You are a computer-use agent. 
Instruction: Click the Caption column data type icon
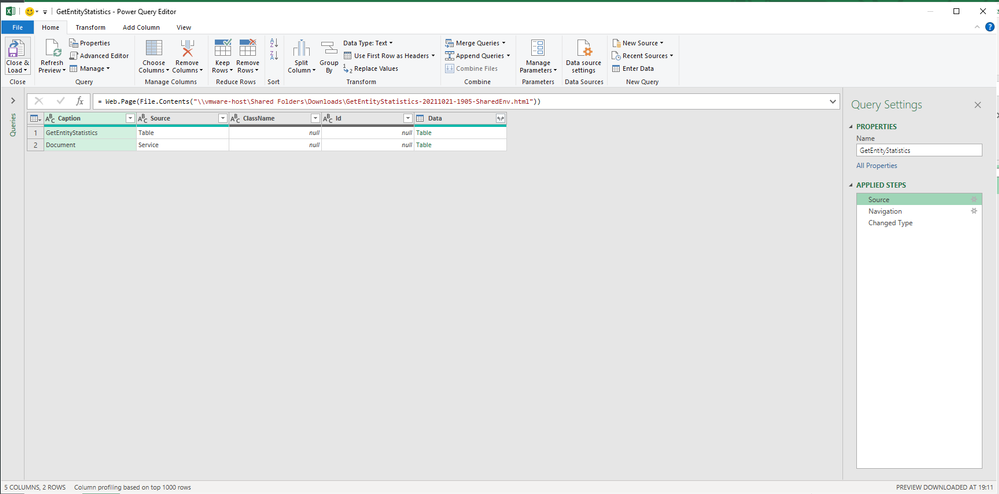[50, 119]
